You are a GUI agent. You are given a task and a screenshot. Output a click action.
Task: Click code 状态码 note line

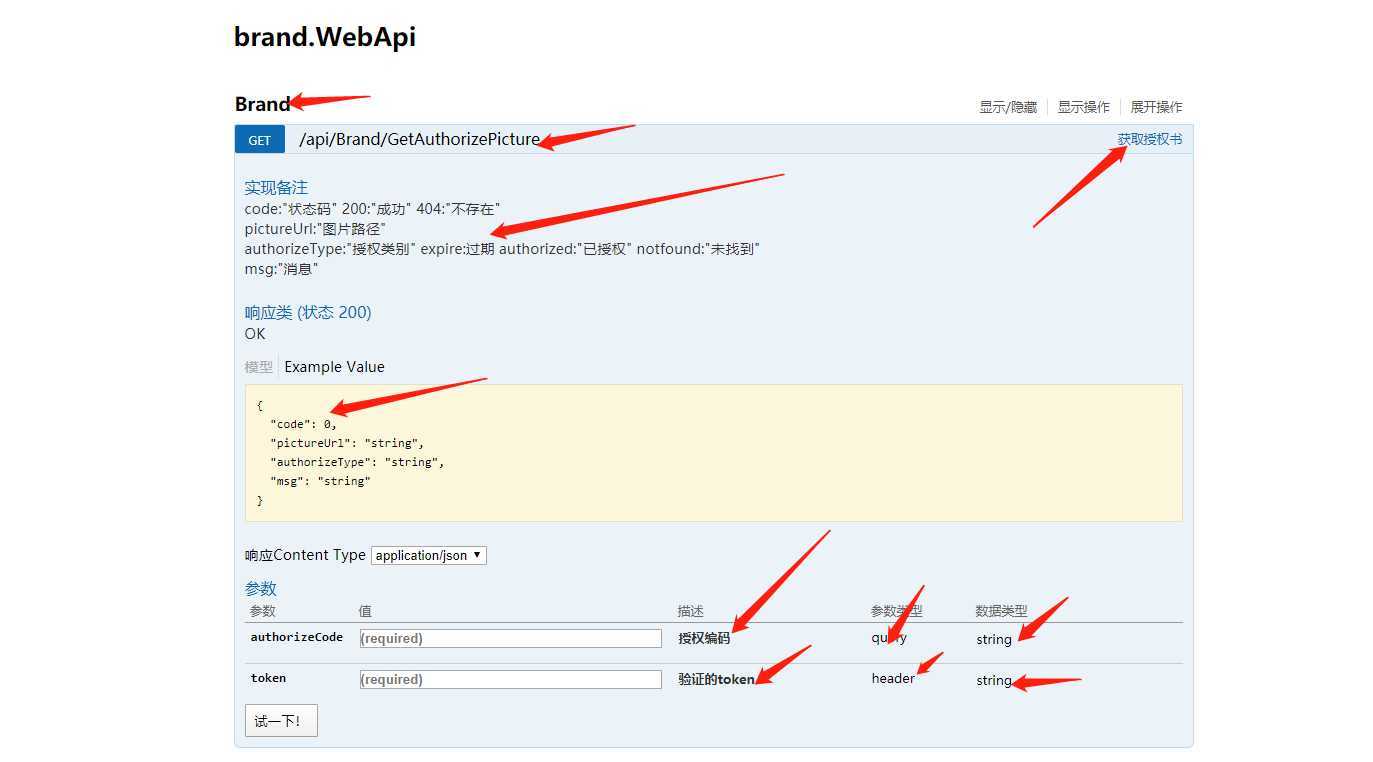pyautogui.click(x=372, y=209)
